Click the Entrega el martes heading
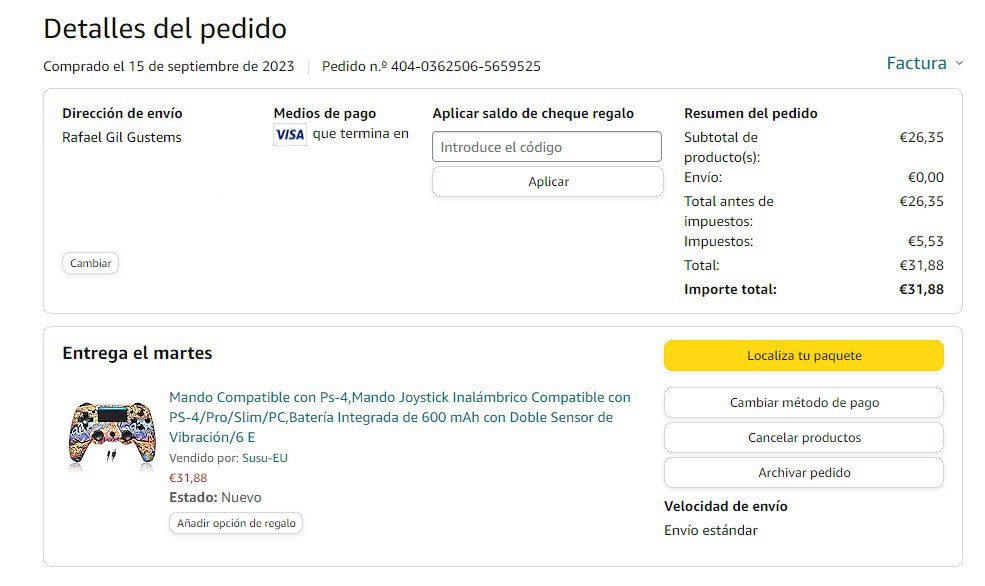985x586 pixels. pos(137,353)
